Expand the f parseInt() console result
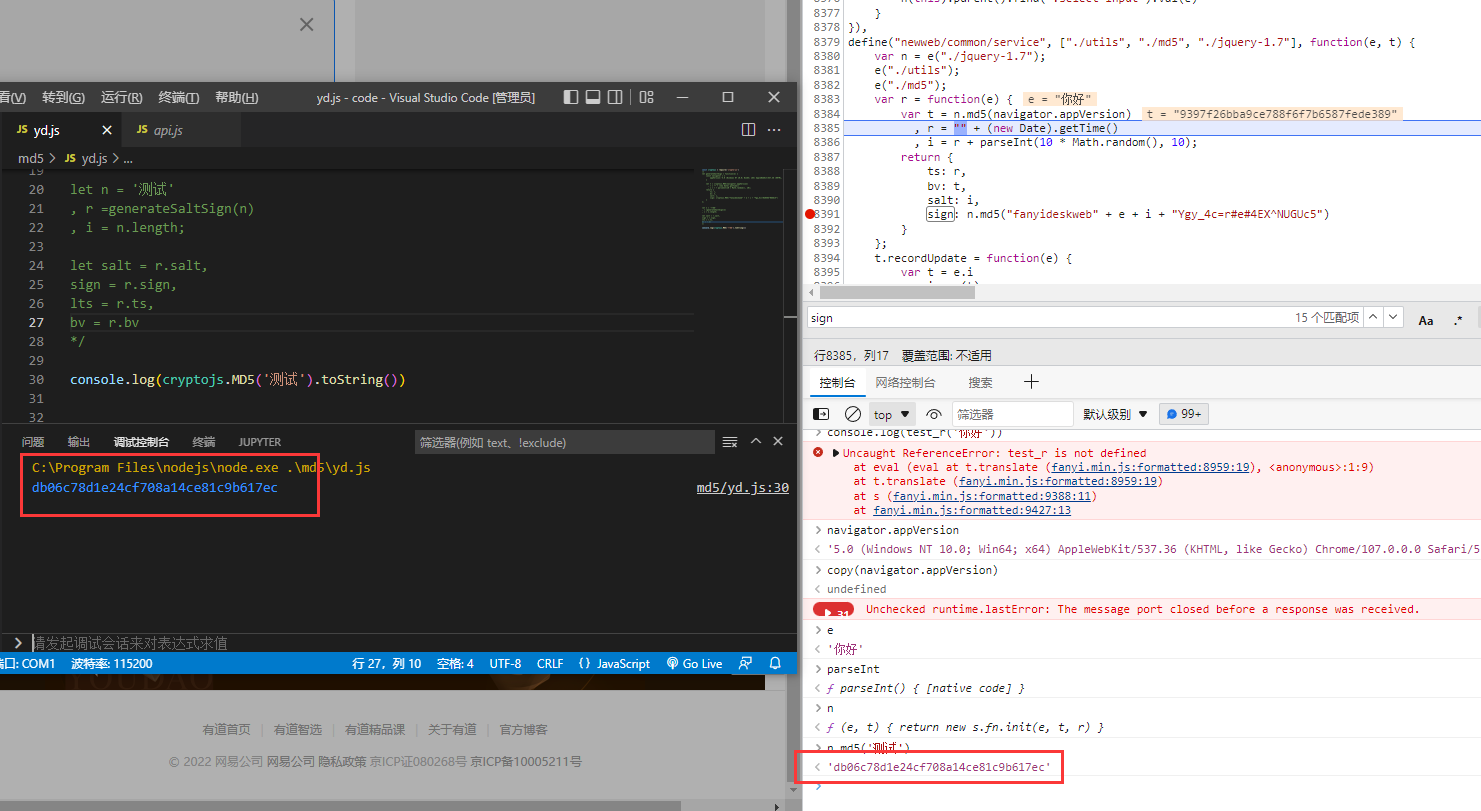Image resolution: width=1481 pixels, height=811 pixels. pos(926,688)
